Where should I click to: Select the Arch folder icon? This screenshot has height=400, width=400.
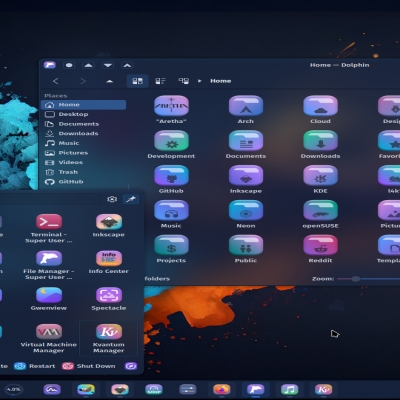pos(246,106)
